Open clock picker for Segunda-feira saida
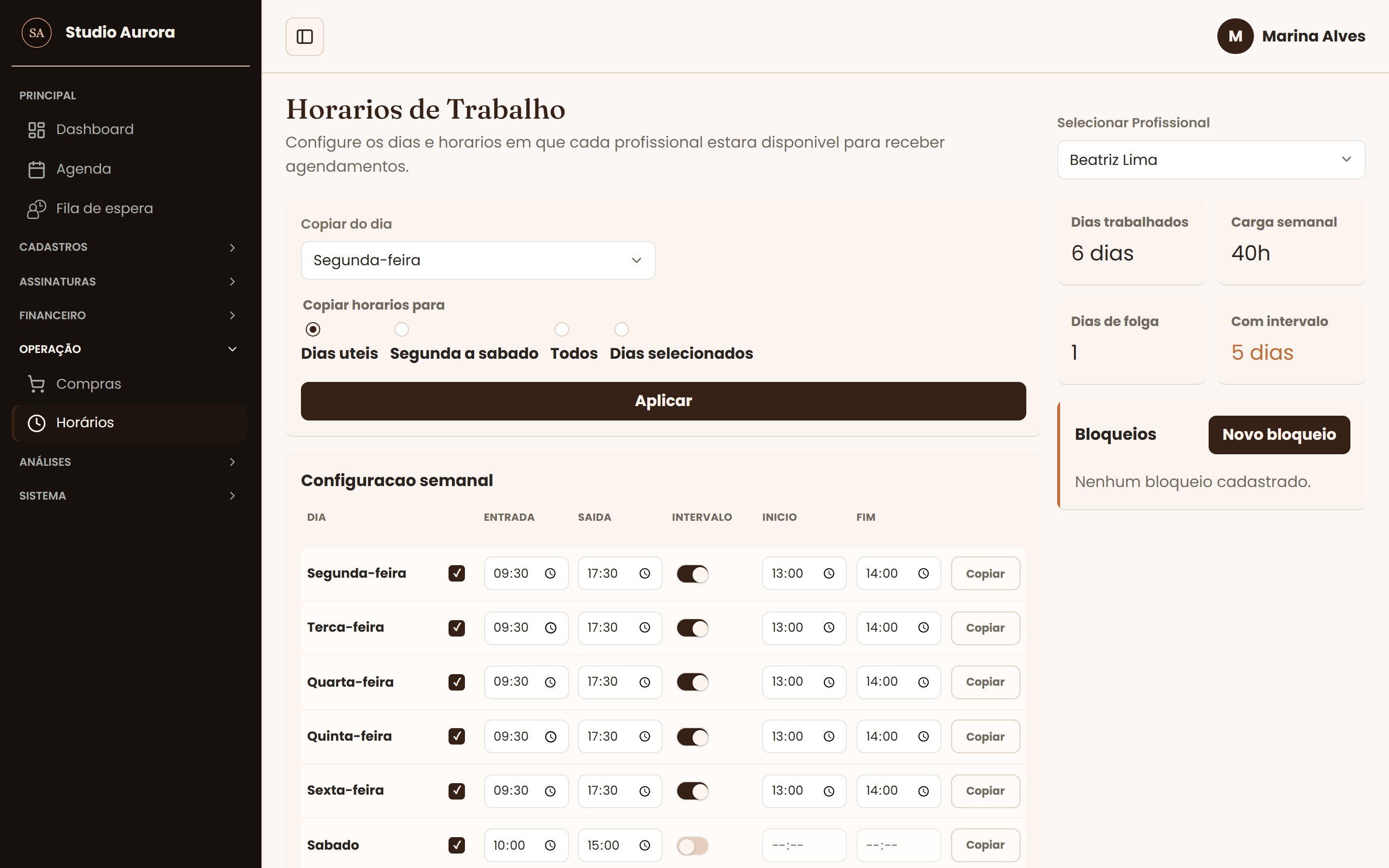This screenshot has height=868, width=1389. [x=644, y=573]
